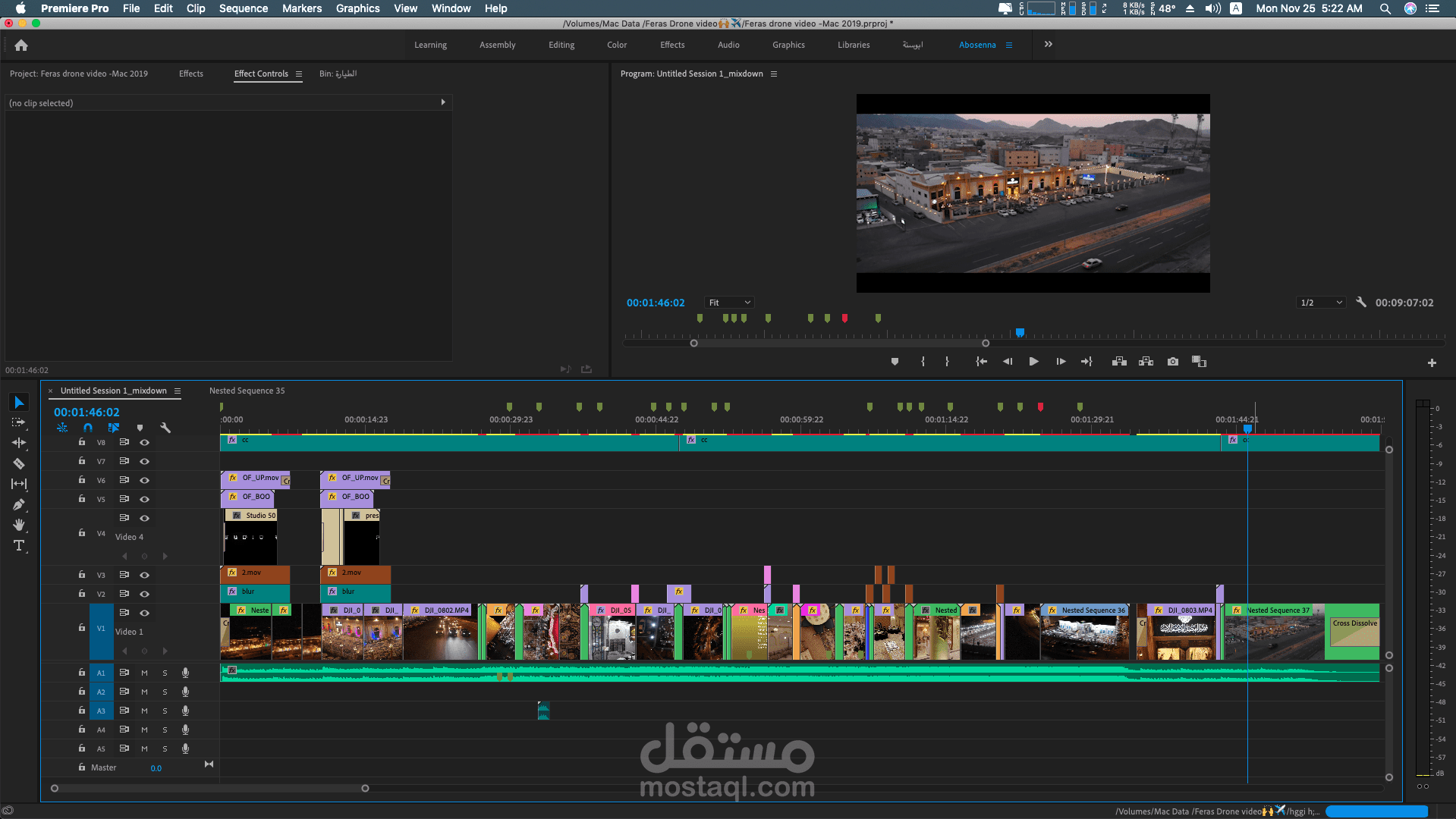This screenshot has width=1456, height=819.
Task: Toggle V3 track output eye
Action: [144, 575]
